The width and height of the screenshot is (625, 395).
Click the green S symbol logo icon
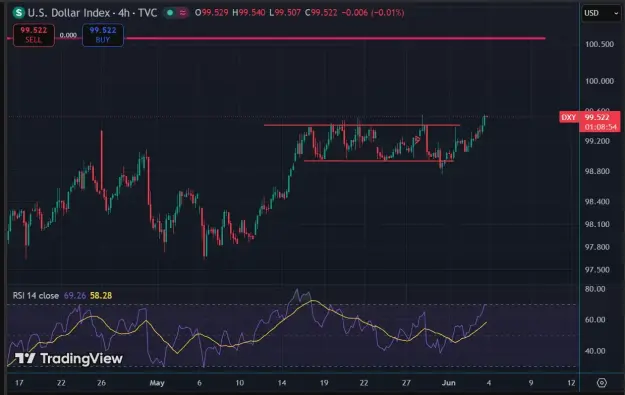[18, 13]
